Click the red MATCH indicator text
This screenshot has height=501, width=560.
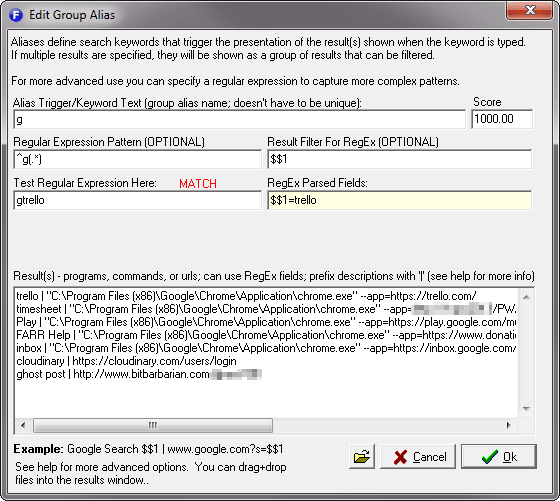tap(198, 184)
